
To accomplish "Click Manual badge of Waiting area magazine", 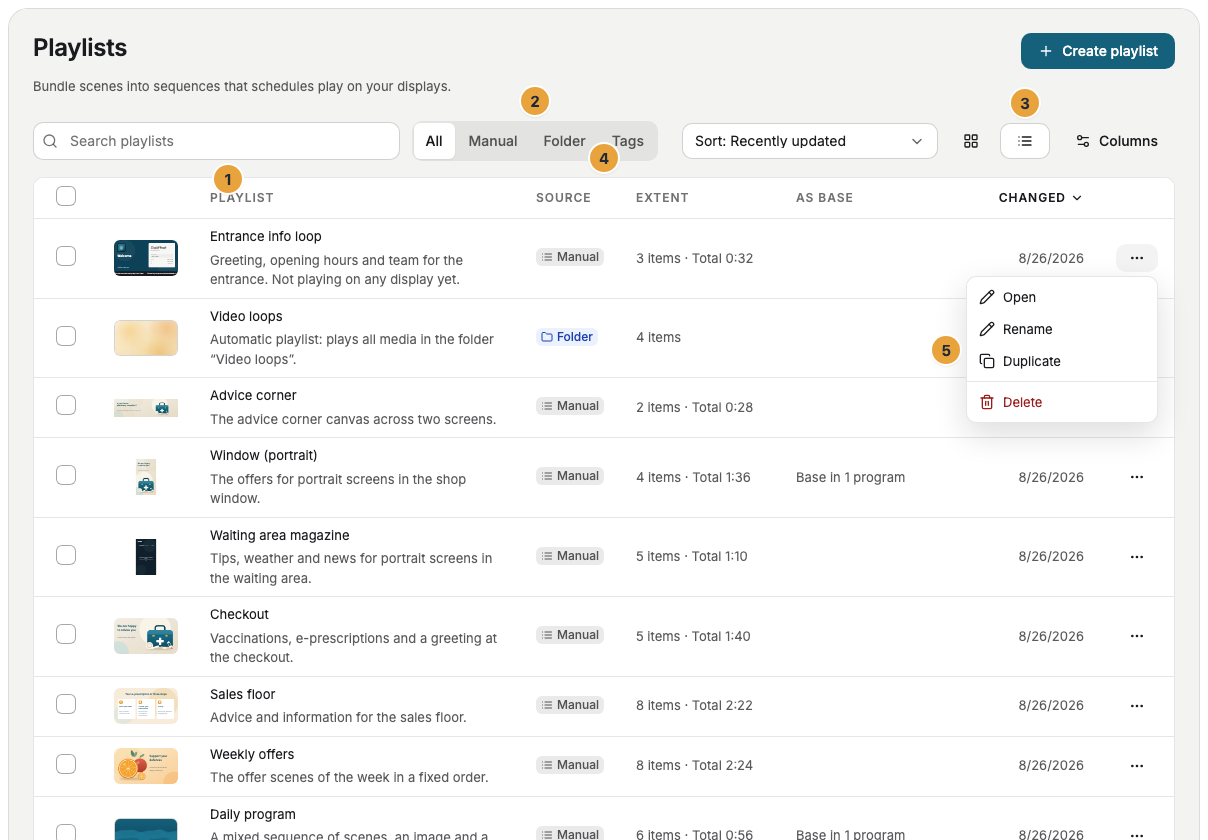I will (570, 556).
